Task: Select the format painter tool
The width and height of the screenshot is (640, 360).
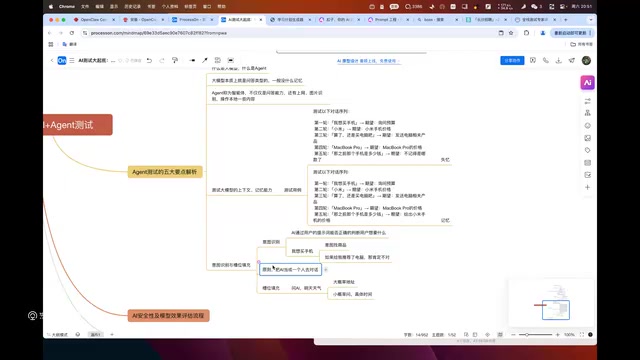Action: [175, 60]
